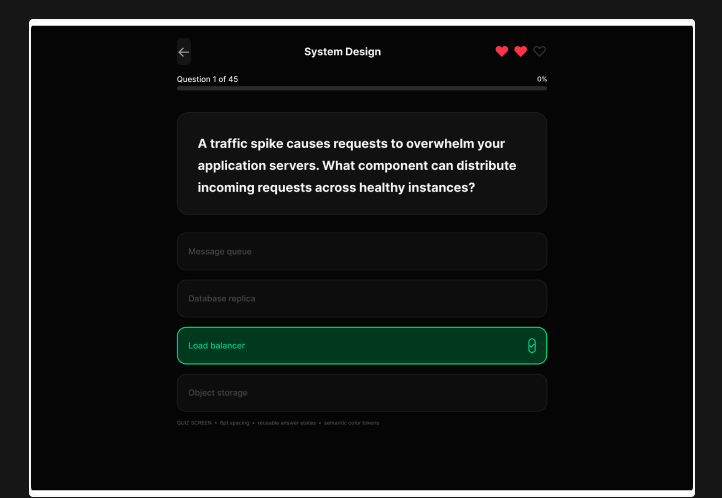722x498 pixels.
Task: Click the 8pt spacing footer text
Action: 234,423
